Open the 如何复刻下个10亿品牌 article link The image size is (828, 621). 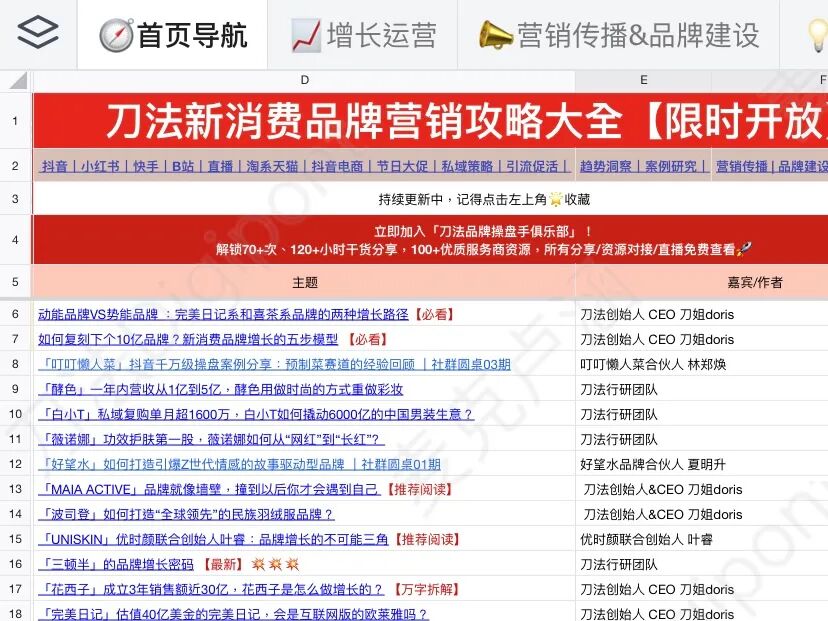188,340
